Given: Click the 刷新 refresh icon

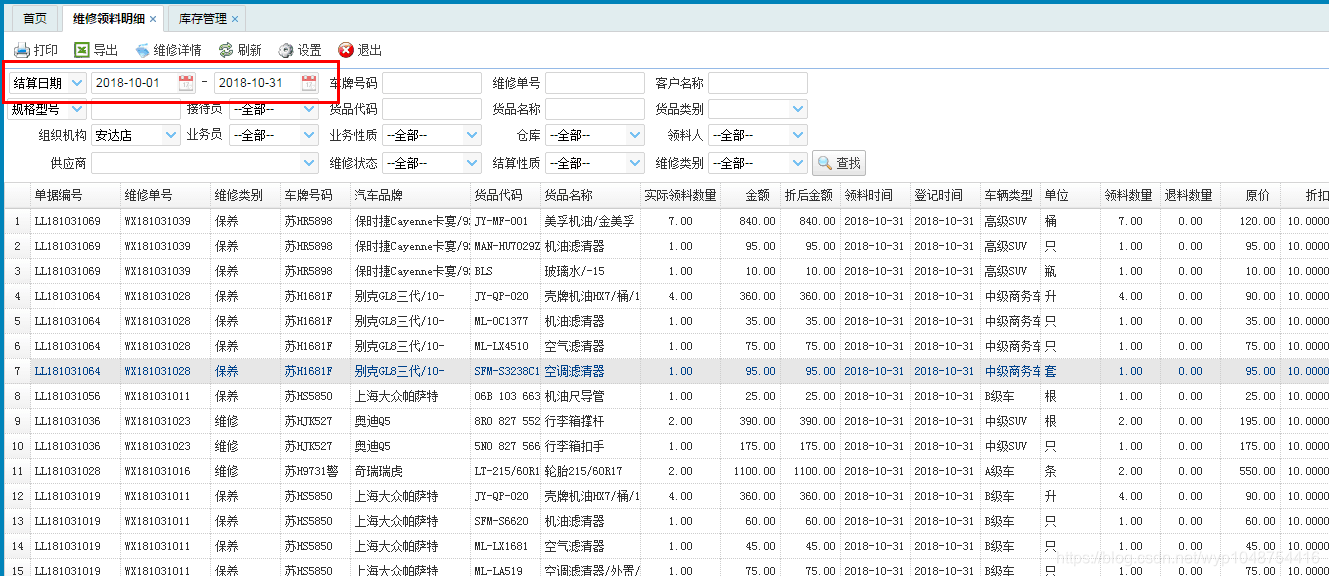Looking at the screenshot, I should (x=226, y=50).
